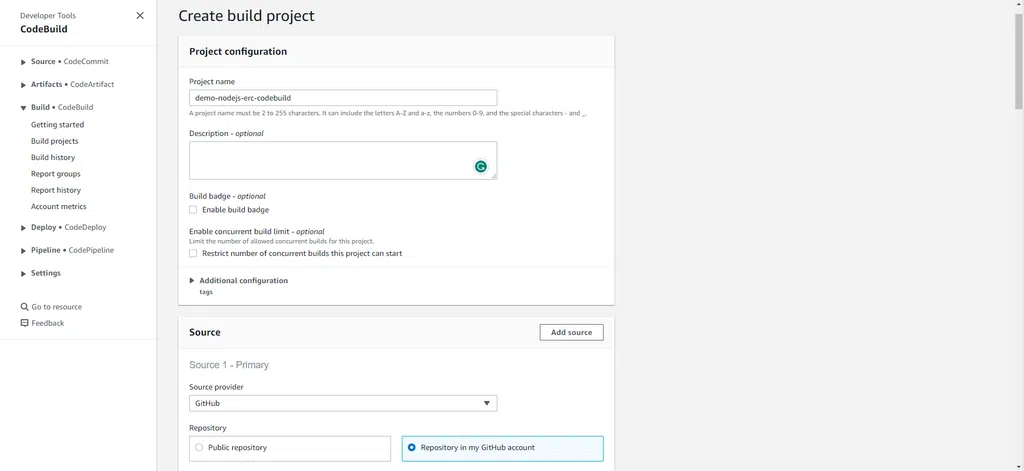Image resolution: width=1024 pixels, height=471 pixels.
Task: Click the Go to resource search icon
Action: tap(25, 306)
